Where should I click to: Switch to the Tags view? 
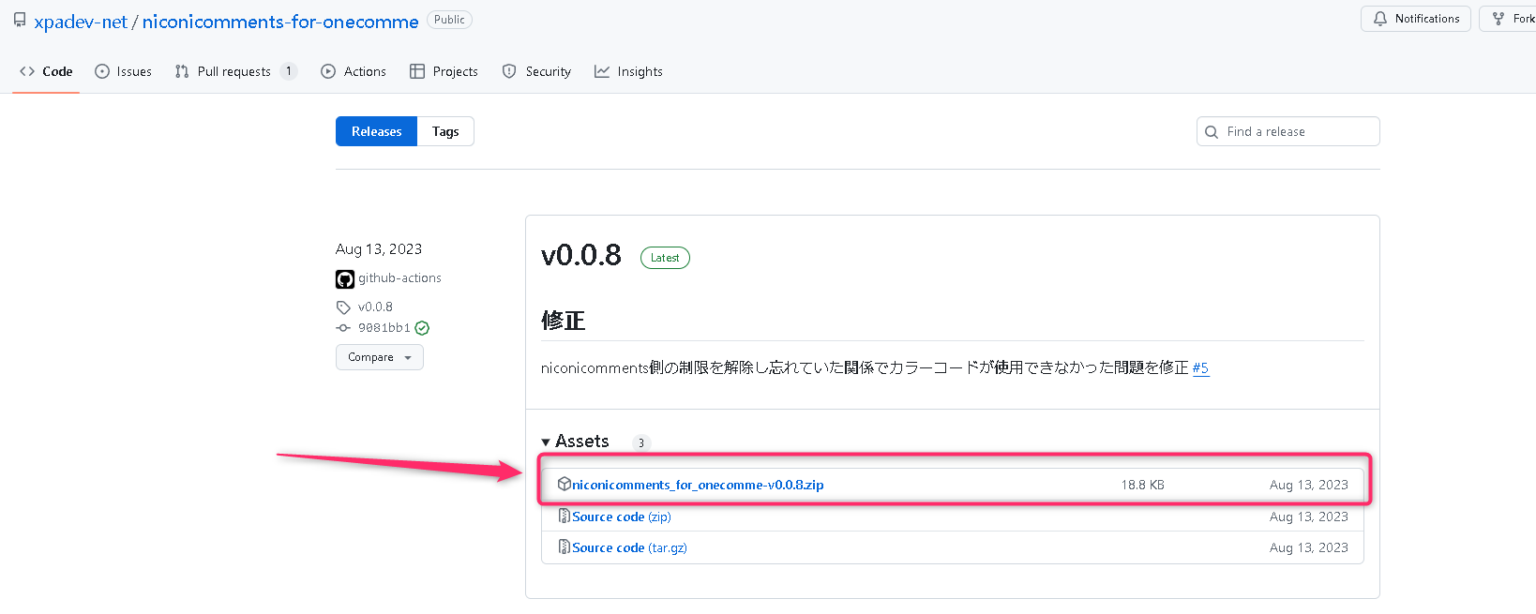coord(444,131)
